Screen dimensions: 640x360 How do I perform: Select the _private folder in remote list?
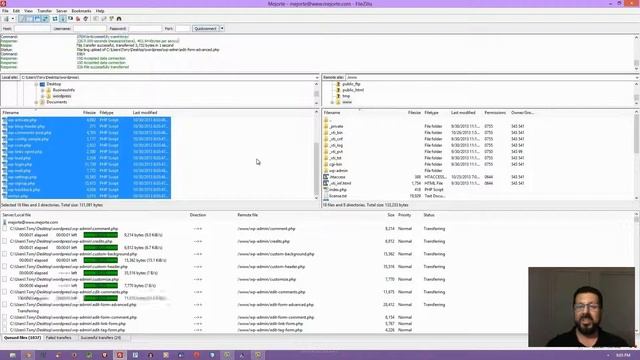point(336,127)
